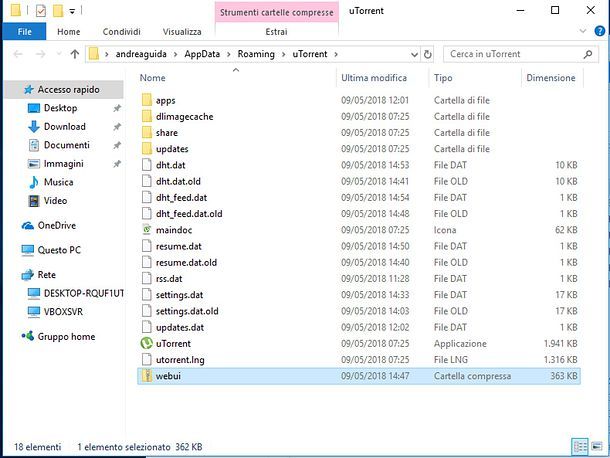Open the Estrai tab
The height and width of the screenshot is (458, 610).
(x=276, y=32)
